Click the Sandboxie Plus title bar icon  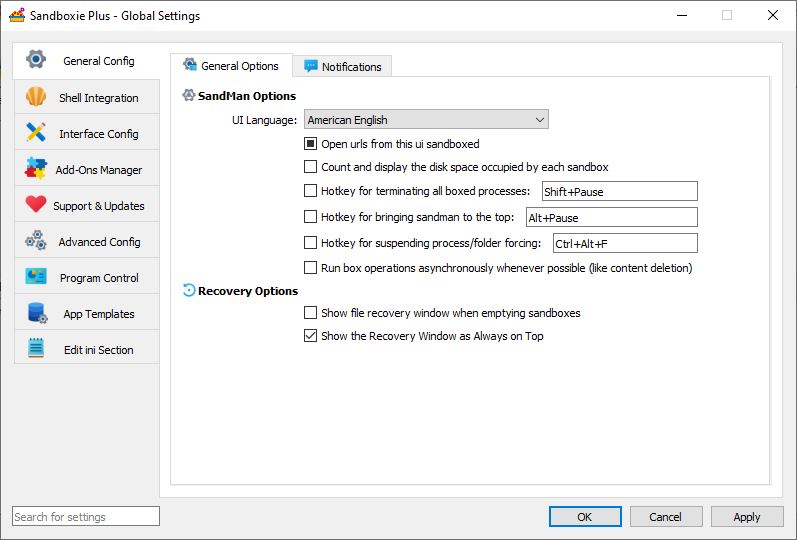[17, 15]
